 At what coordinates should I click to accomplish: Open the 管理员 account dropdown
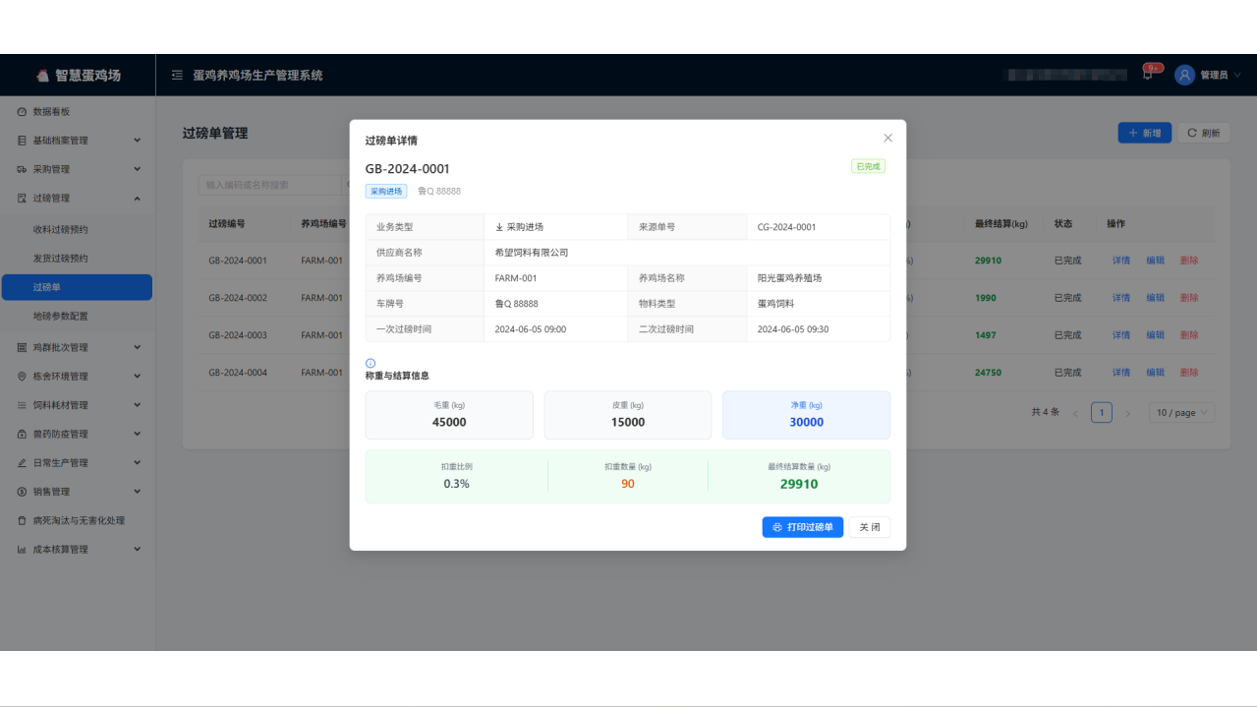1208,75
